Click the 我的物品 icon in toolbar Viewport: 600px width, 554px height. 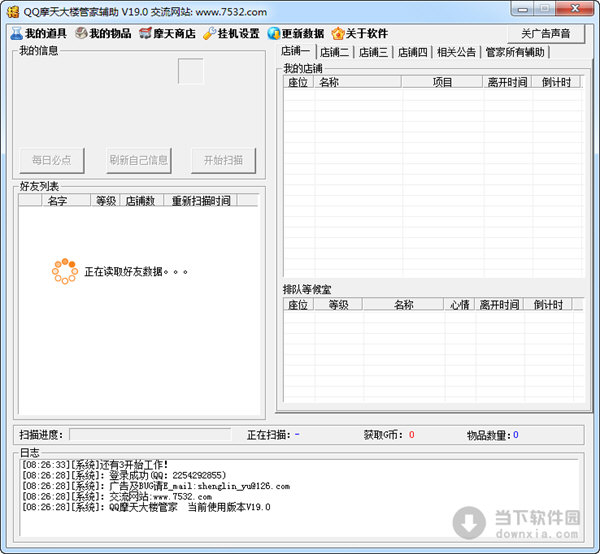(x=81, y=34)
